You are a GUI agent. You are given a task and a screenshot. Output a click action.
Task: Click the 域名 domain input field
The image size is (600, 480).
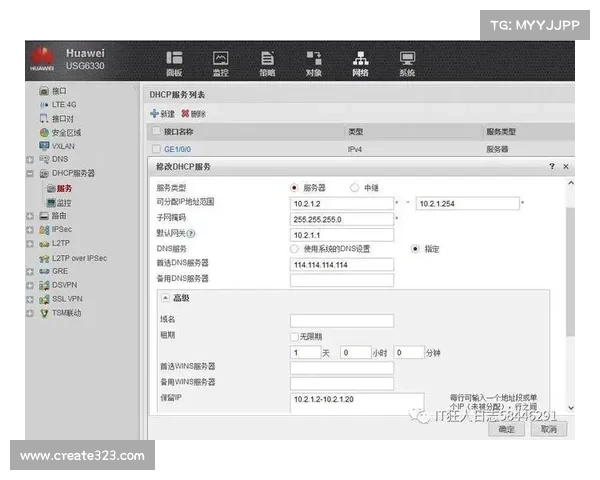point(342,321)
